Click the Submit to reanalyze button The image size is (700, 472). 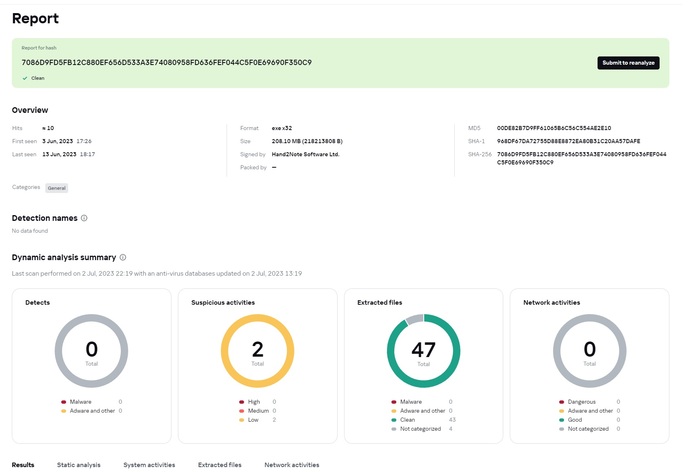click(628, 63)
